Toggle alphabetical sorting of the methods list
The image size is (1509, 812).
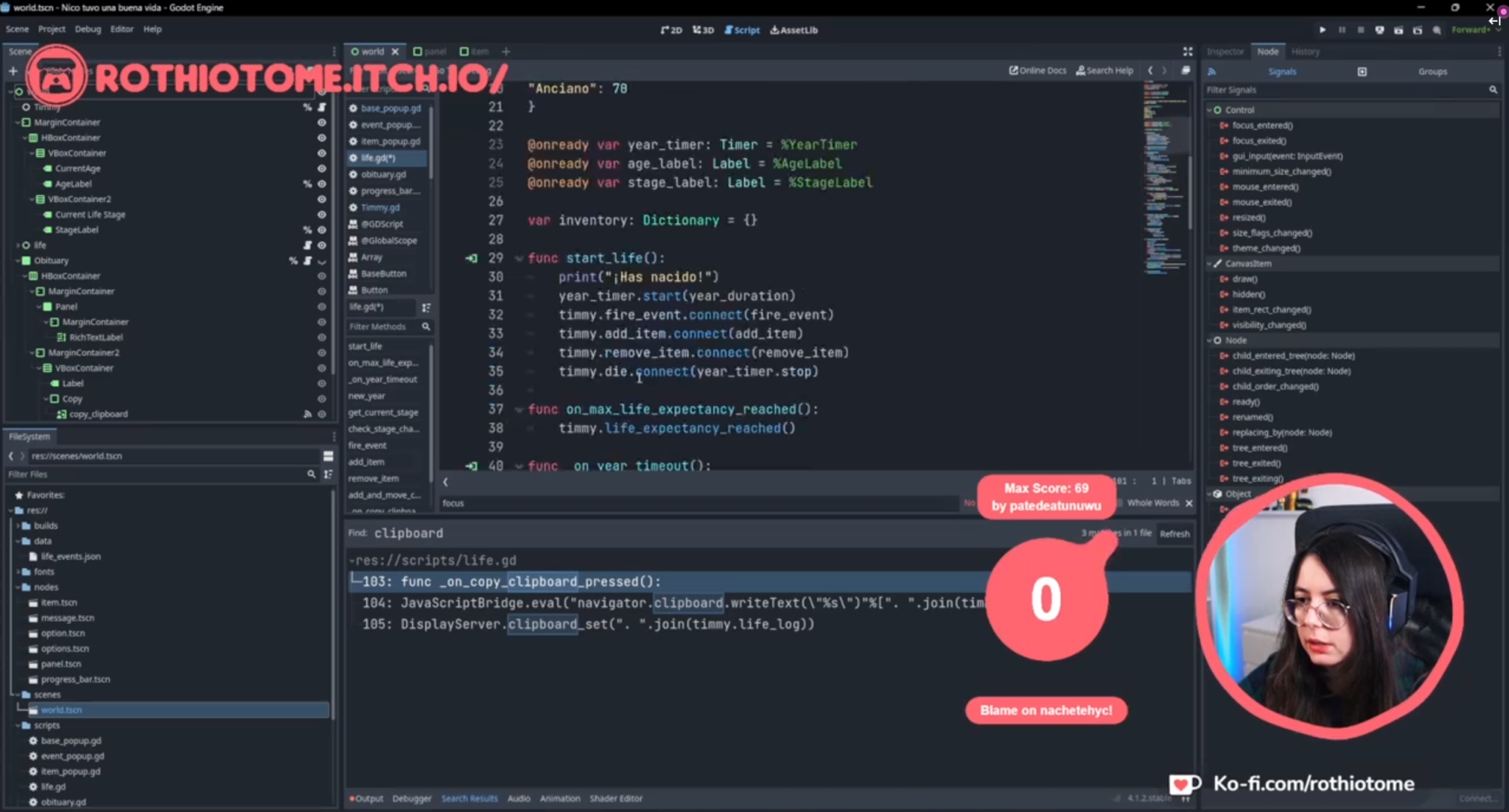426,307
